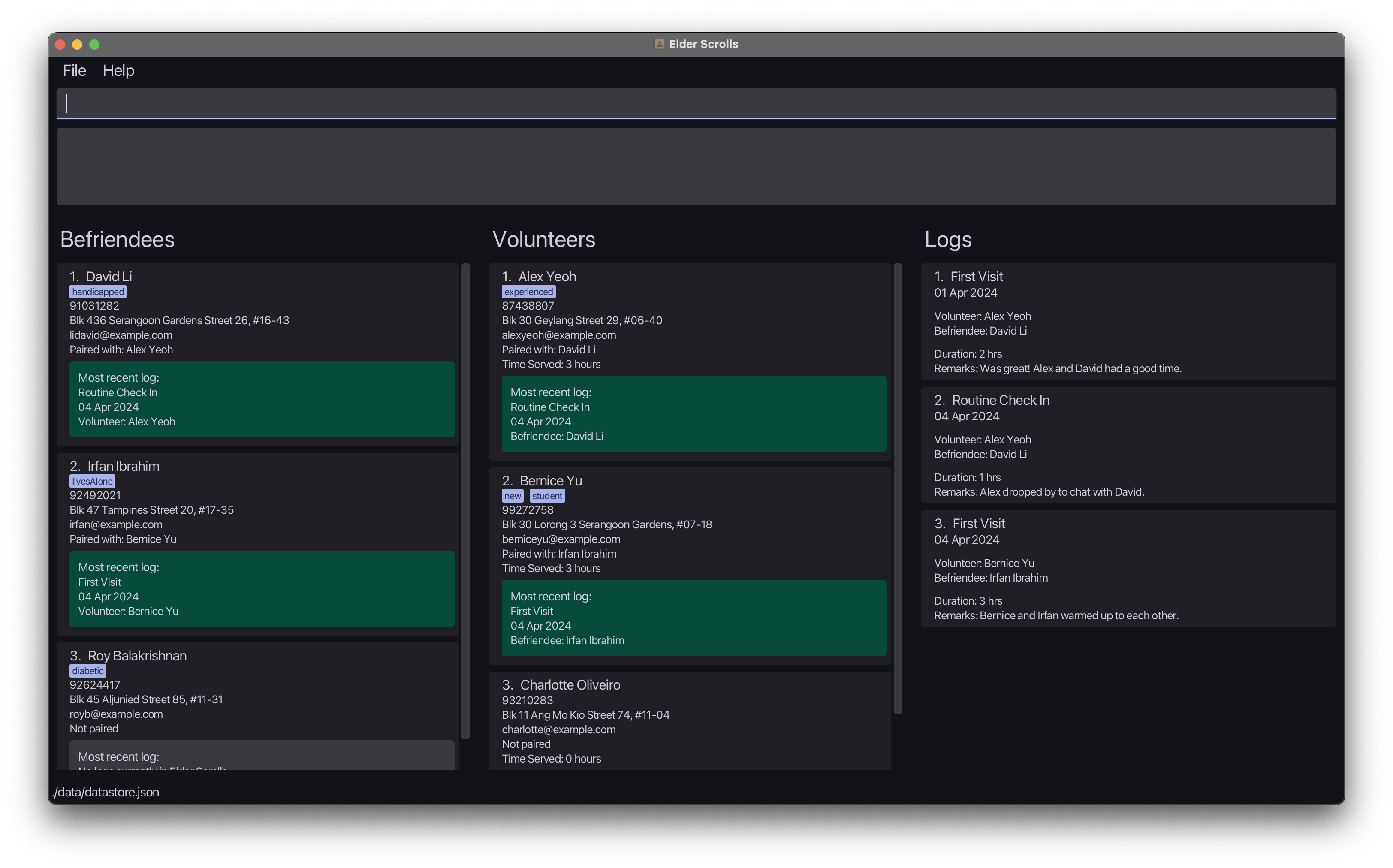The image size is (1393, 868).
Task: Click Irfan's 'Volunteer: Bernice Yu' log line
Action: [x=128, y=611]
